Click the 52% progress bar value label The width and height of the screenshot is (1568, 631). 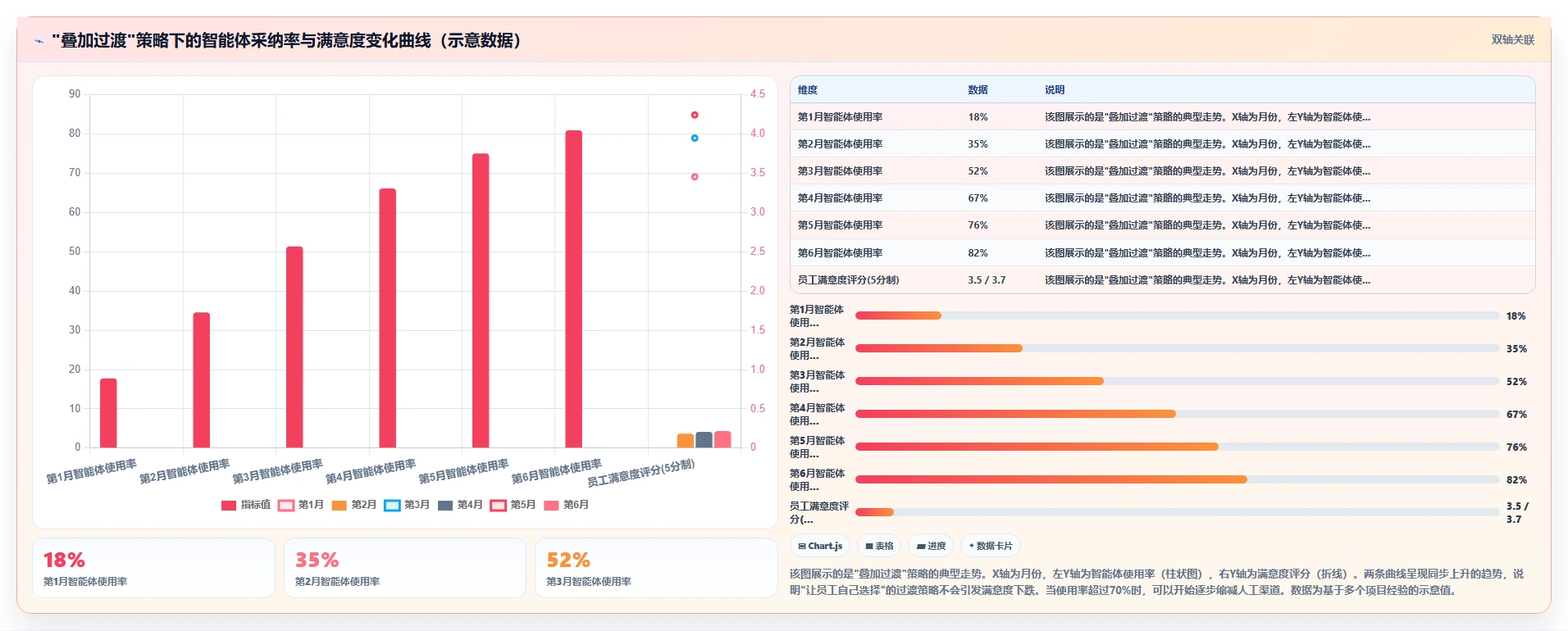pyautogui.click(x=1516, y=382)
